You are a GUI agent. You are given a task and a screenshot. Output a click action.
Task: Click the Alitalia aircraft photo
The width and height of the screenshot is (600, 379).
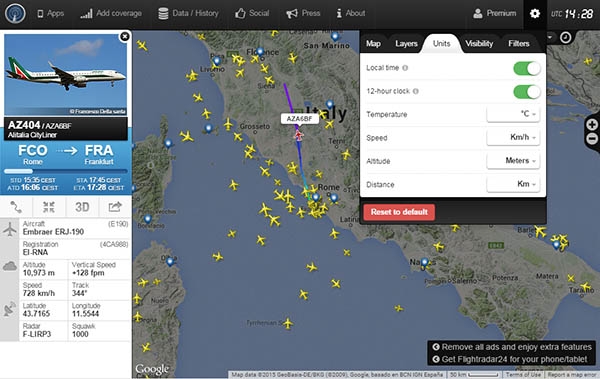click(x=65, y=75)
